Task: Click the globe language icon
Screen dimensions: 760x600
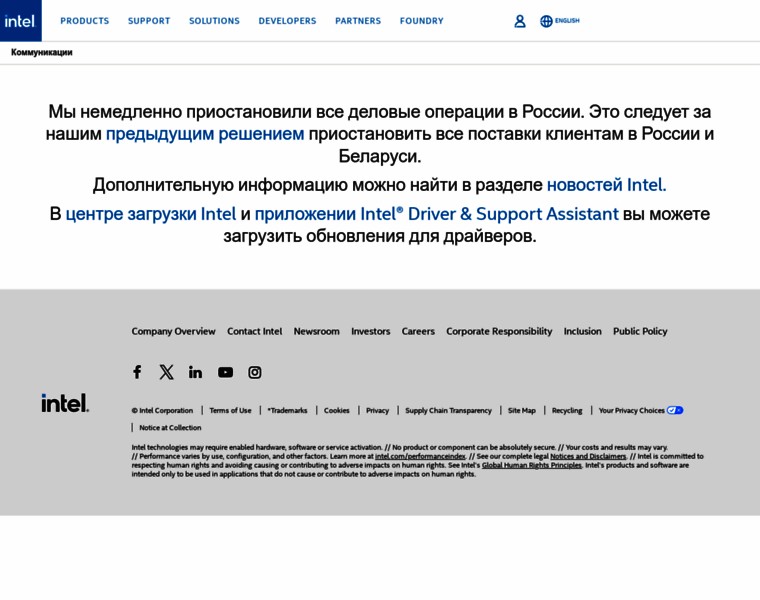Action: (x=546, y=21)
